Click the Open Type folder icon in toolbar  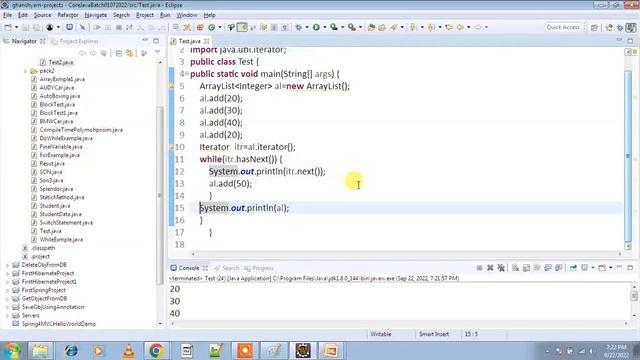371,27
